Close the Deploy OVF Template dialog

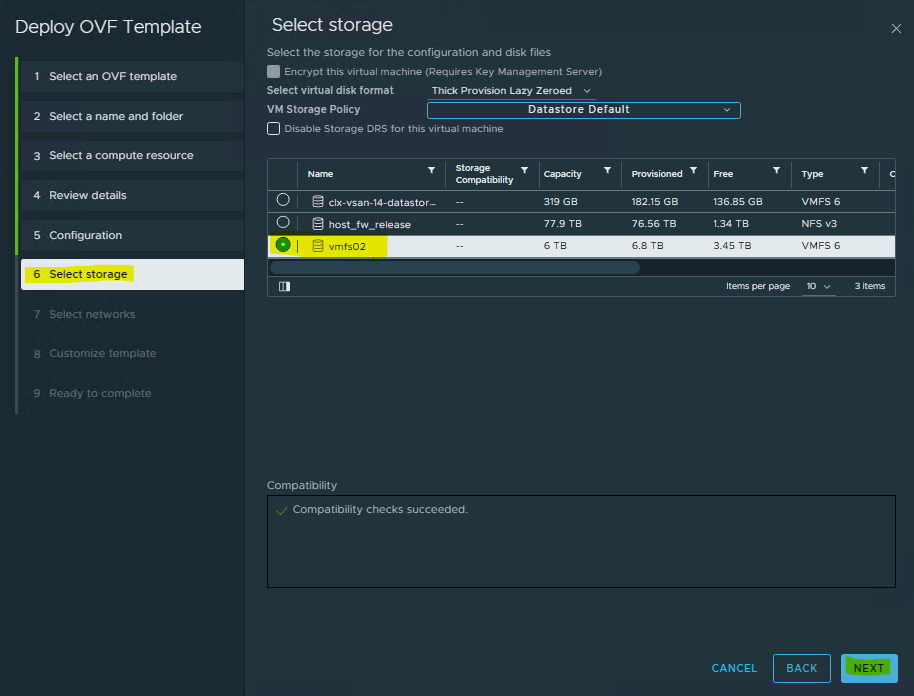pos(896,29)
